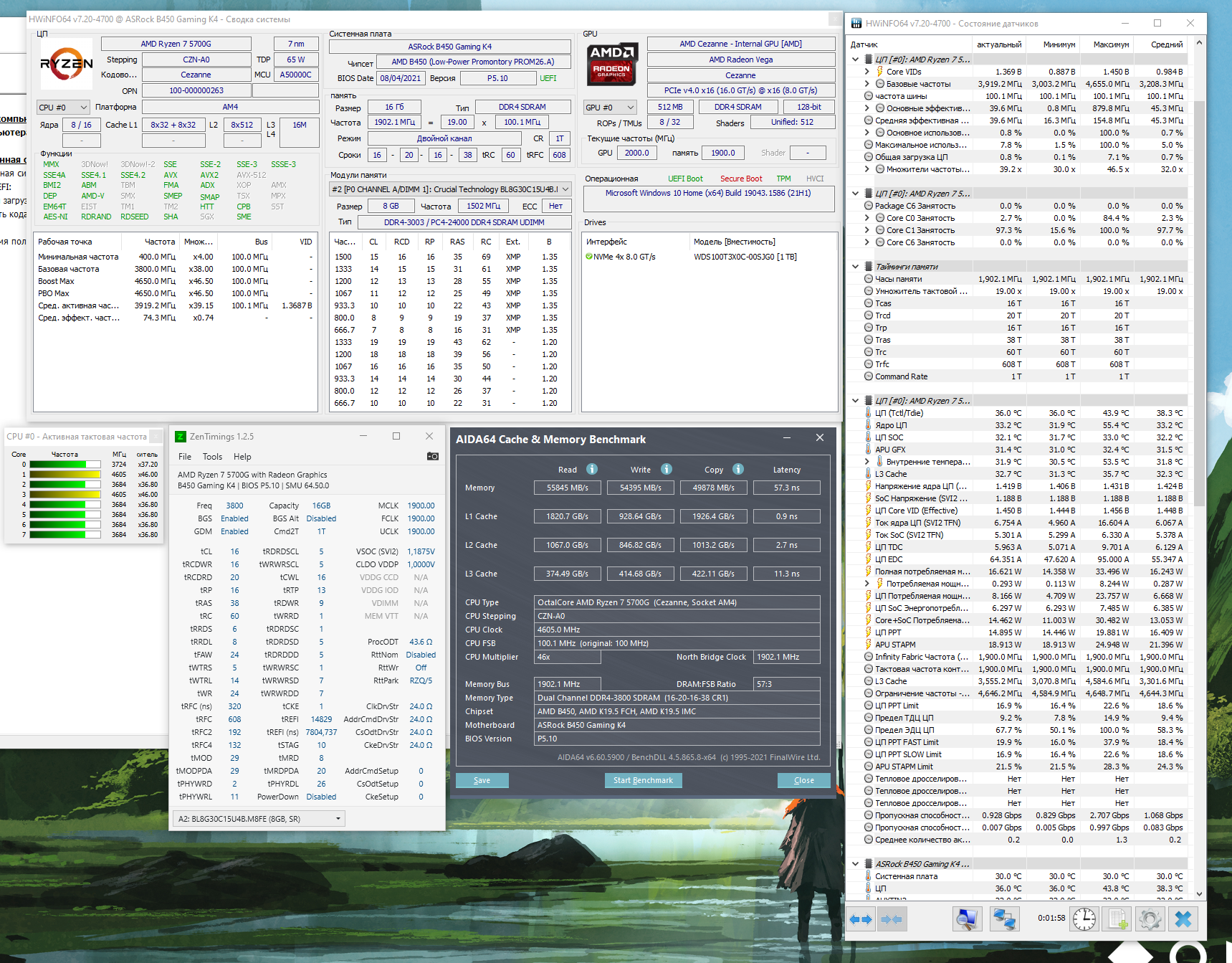The width and height of the screenshot is (1232, 963).
Task: Click the log file icon with green plus
Action: click(1117, 919)
